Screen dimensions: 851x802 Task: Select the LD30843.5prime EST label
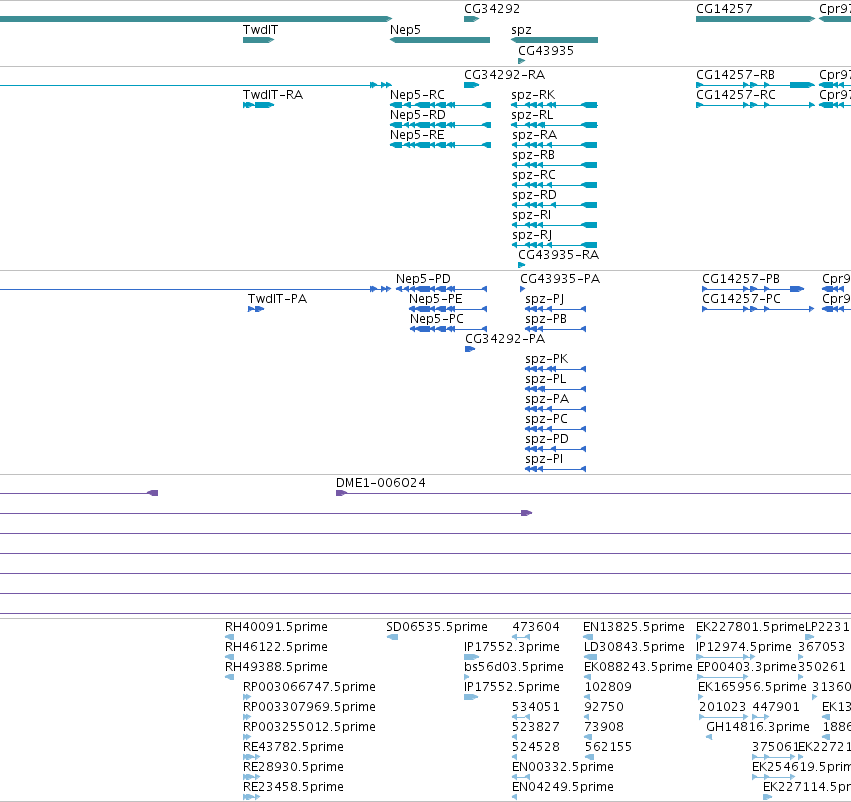point(634,647)
